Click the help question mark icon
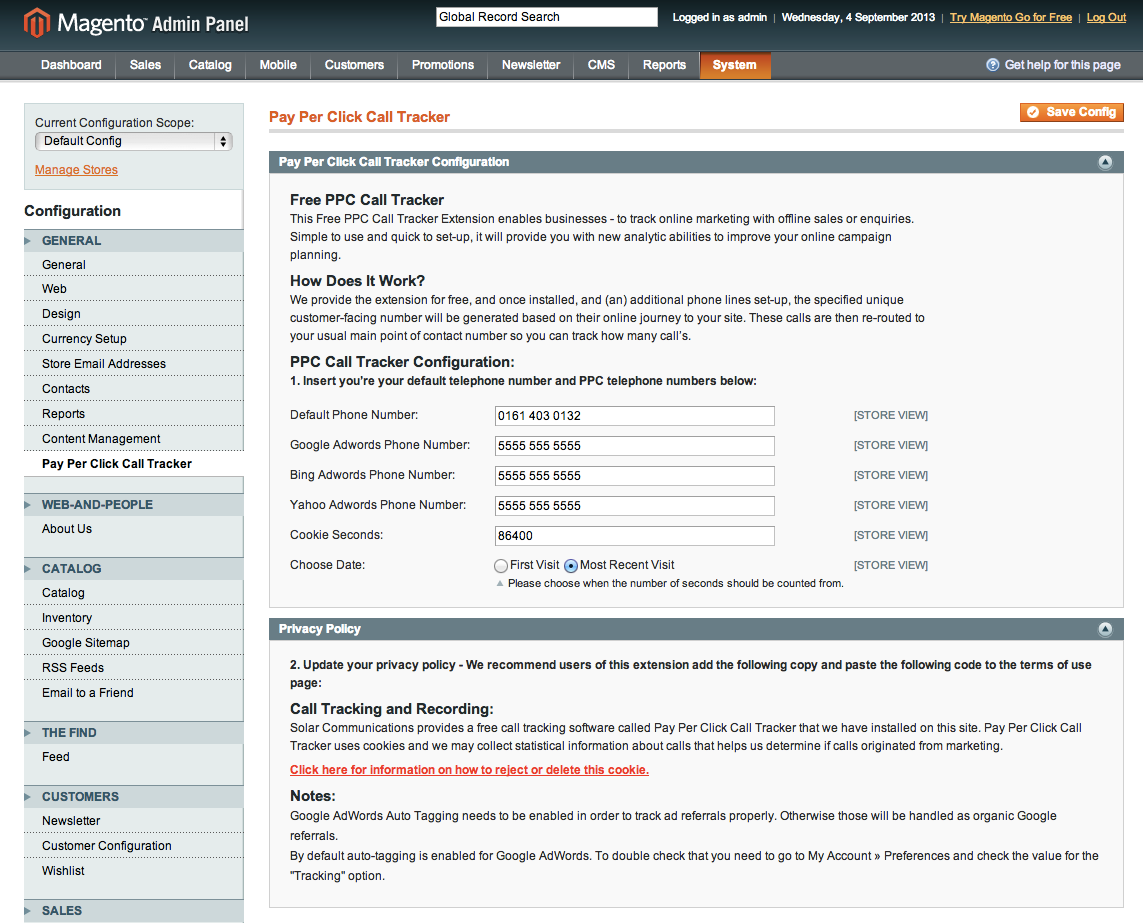This screenshot has height=923, width=1143. (x=992, y=65)
